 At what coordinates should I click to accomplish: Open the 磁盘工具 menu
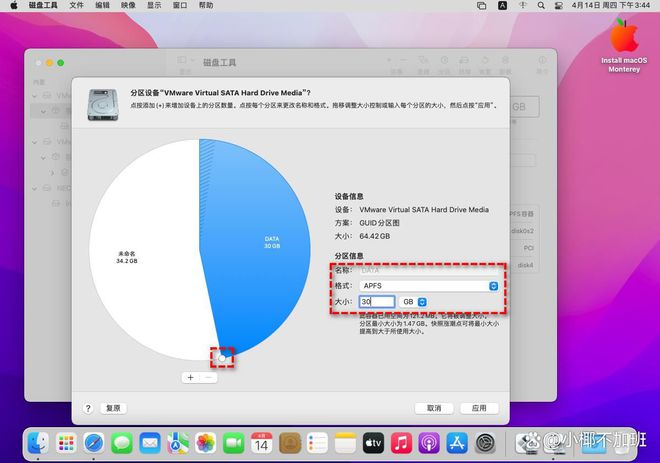[x=43, y=5]
